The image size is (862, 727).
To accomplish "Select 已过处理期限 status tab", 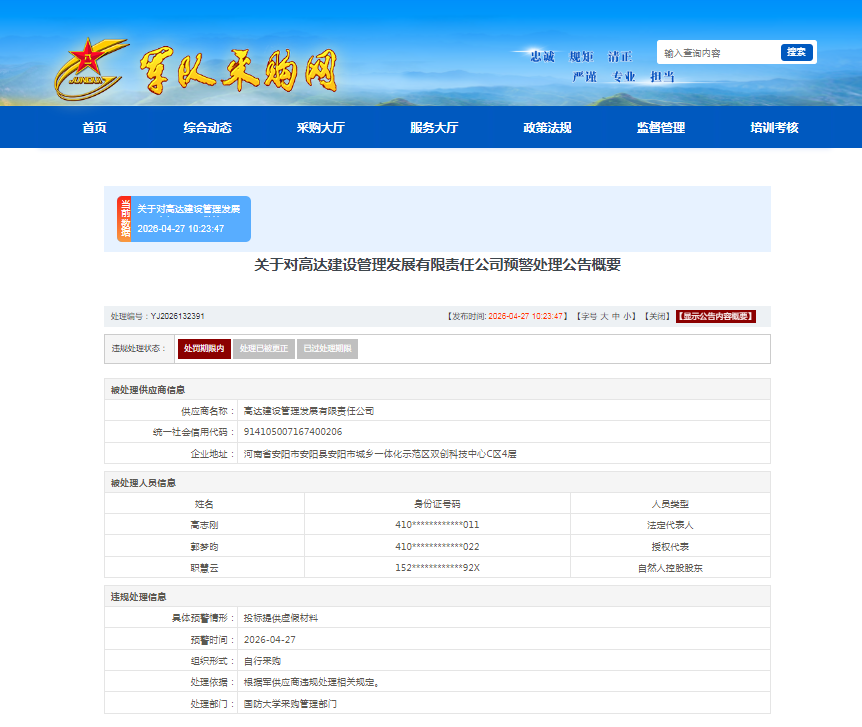I will point(327,349).
